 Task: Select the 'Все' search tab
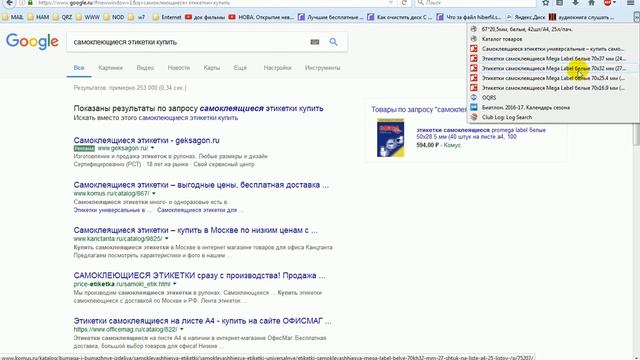click(79, 68)
